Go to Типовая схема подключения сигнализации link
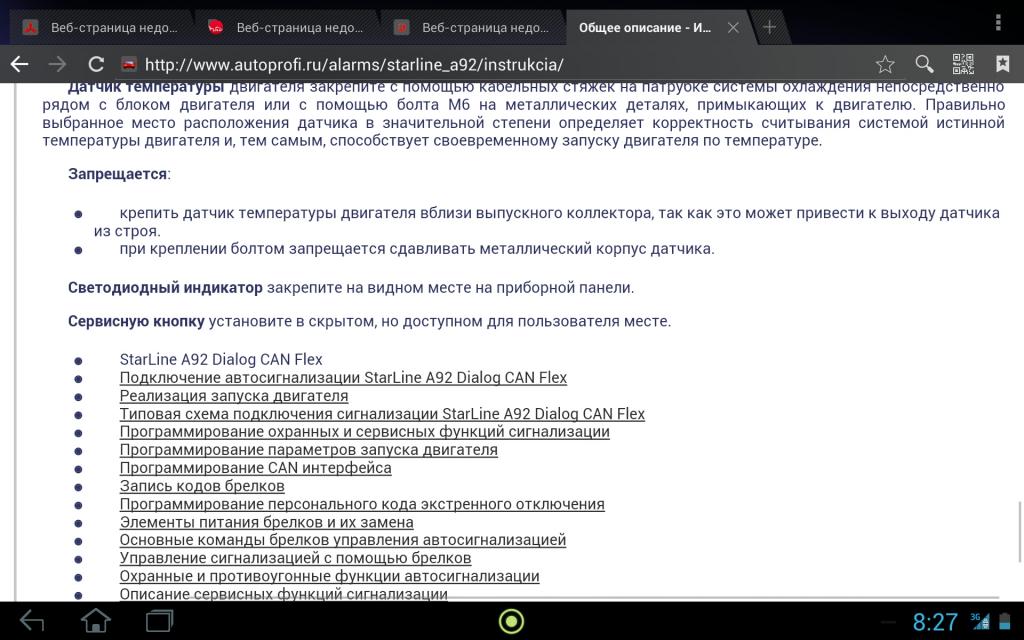 coord(382,414)
